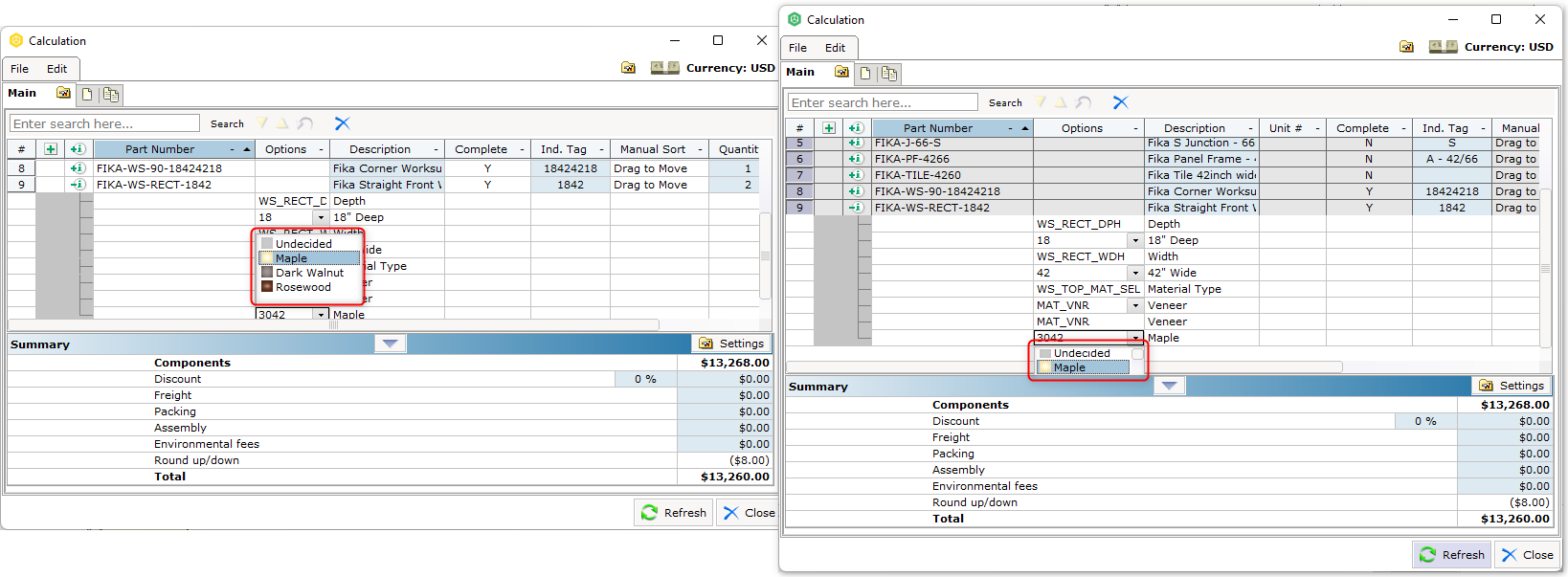1568x577 pixels.
Task: Click Close button in right window
Action: click(x=1527, y=555)
